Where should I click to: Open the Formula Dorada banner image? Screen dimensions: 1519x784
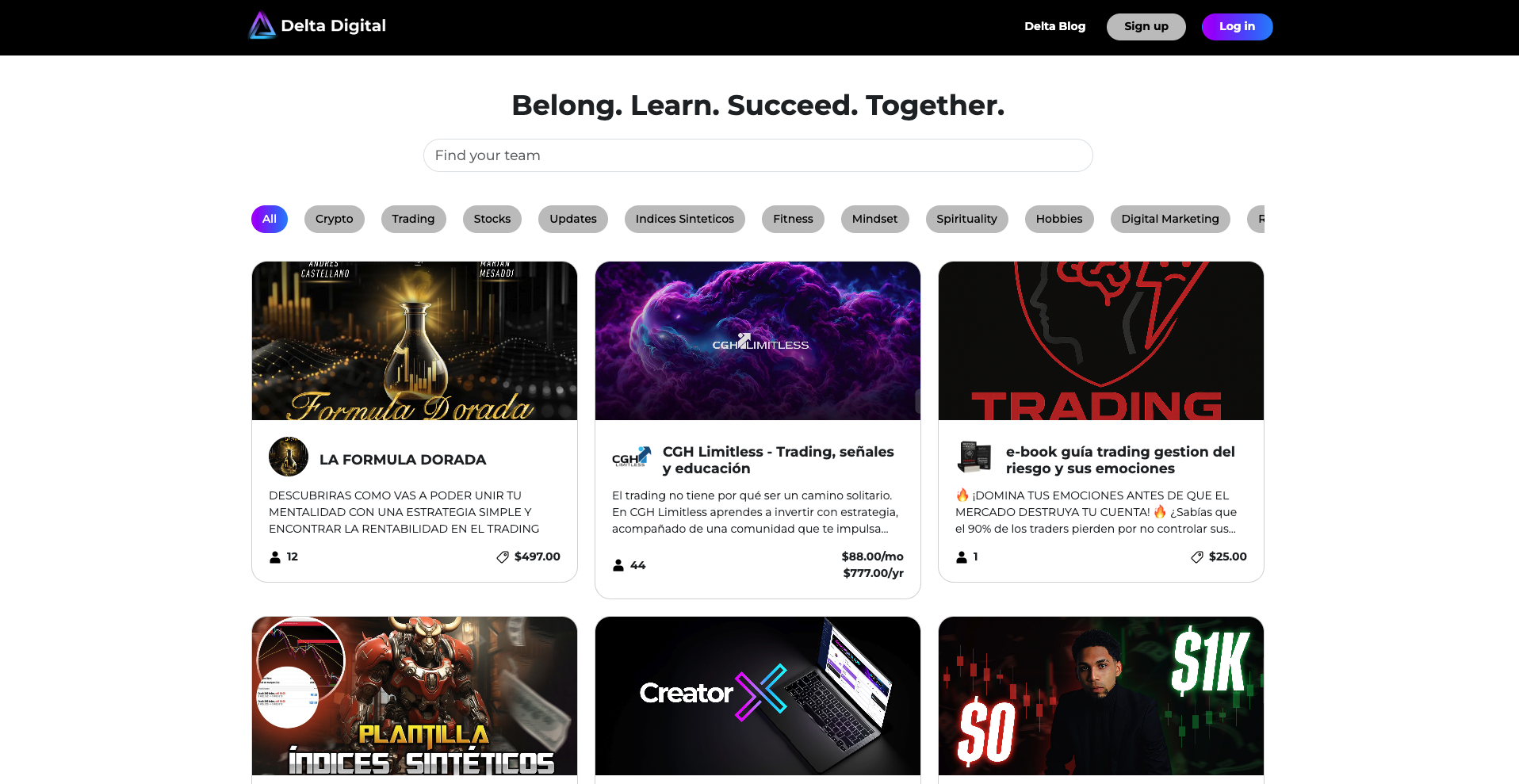pyautogui.click(x=415, y=341)
